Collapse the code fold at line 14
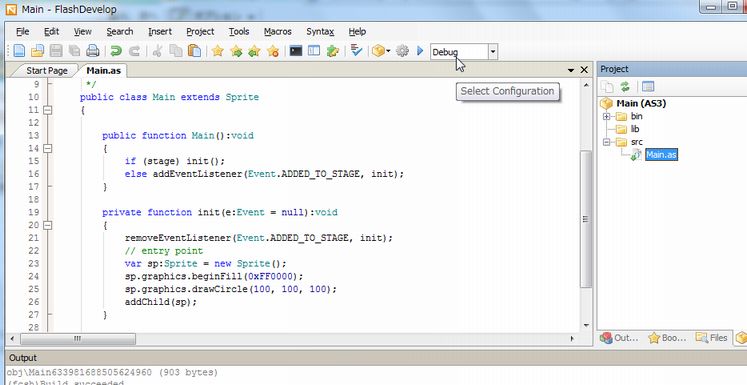The image size is (747, 385). click(x=47, y=149)
